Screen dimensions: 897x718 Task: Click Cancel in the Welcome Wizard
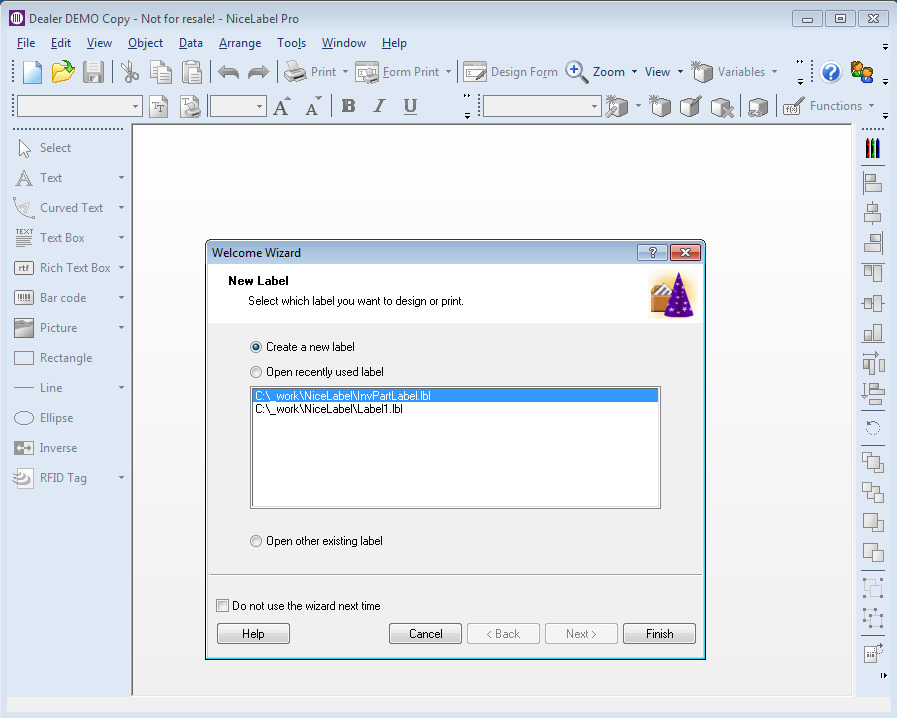pos(425,634)
